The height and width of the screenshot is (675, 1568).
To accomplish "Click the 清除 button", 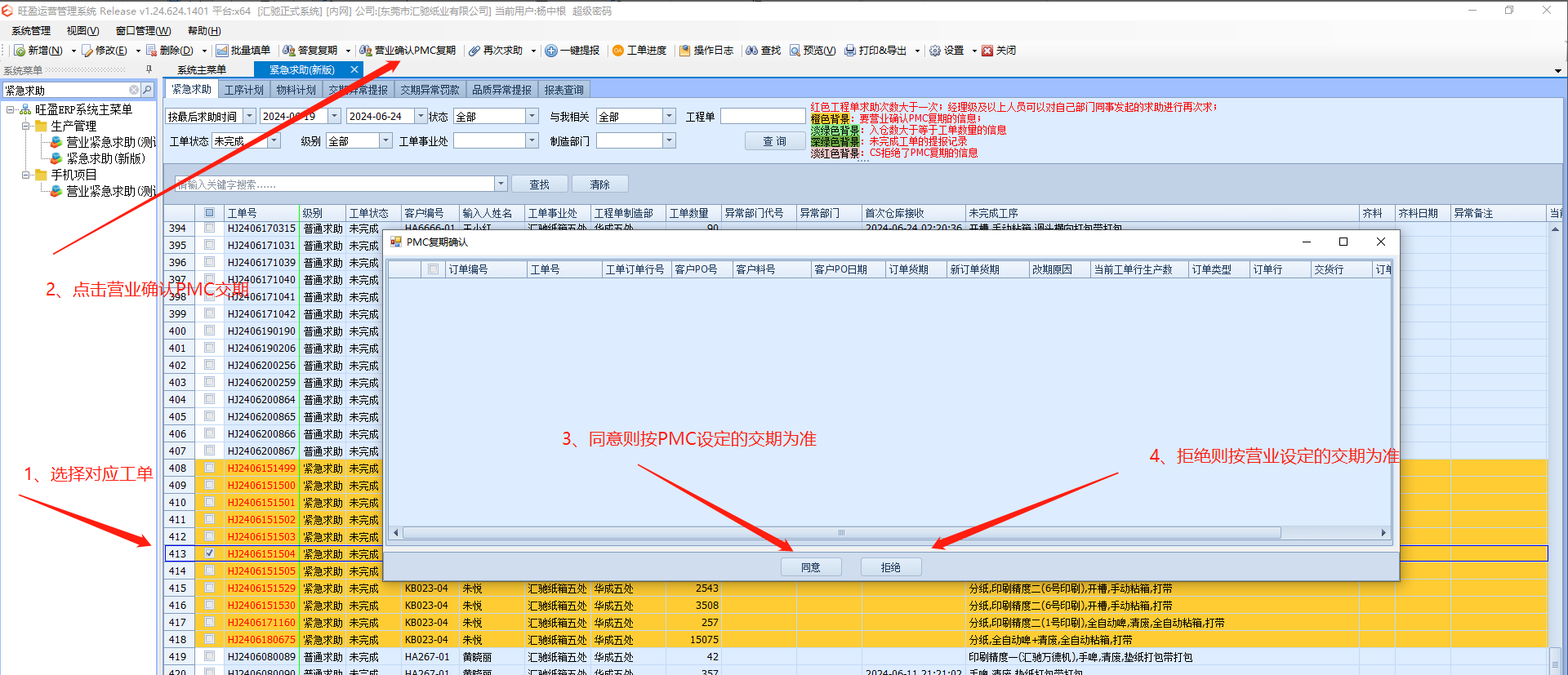I will pos(600,184).
